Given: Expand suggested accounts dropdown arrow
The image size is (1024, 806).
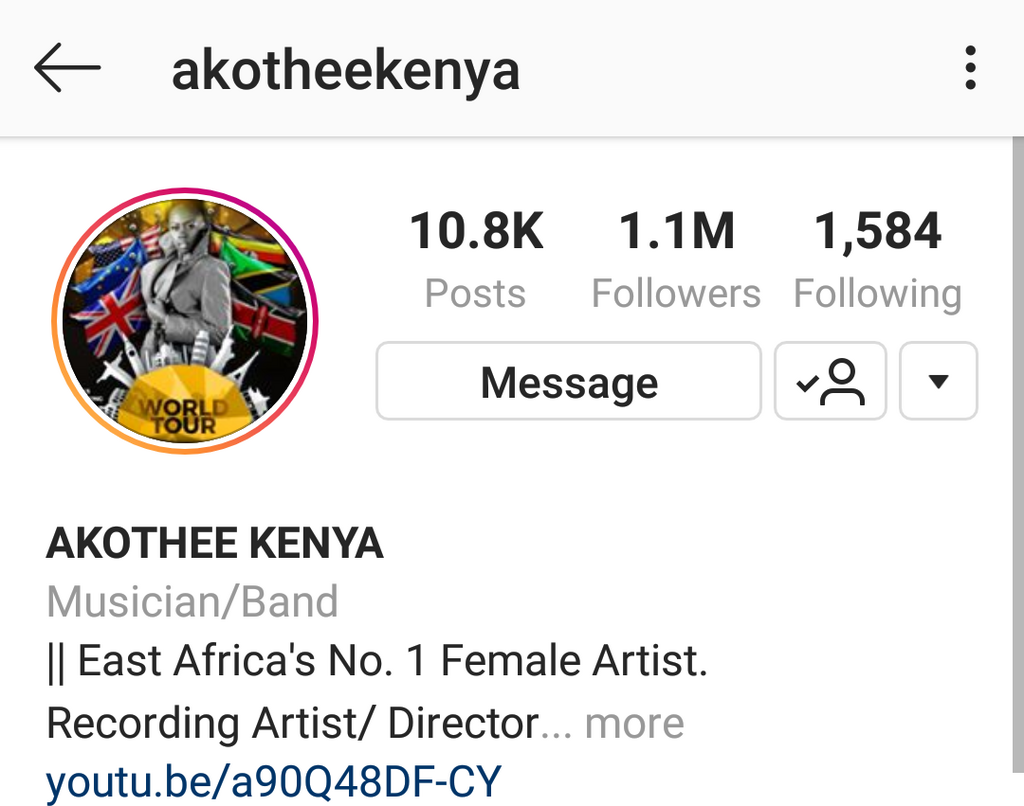Looking at the screenshot, I should [938, 381].
